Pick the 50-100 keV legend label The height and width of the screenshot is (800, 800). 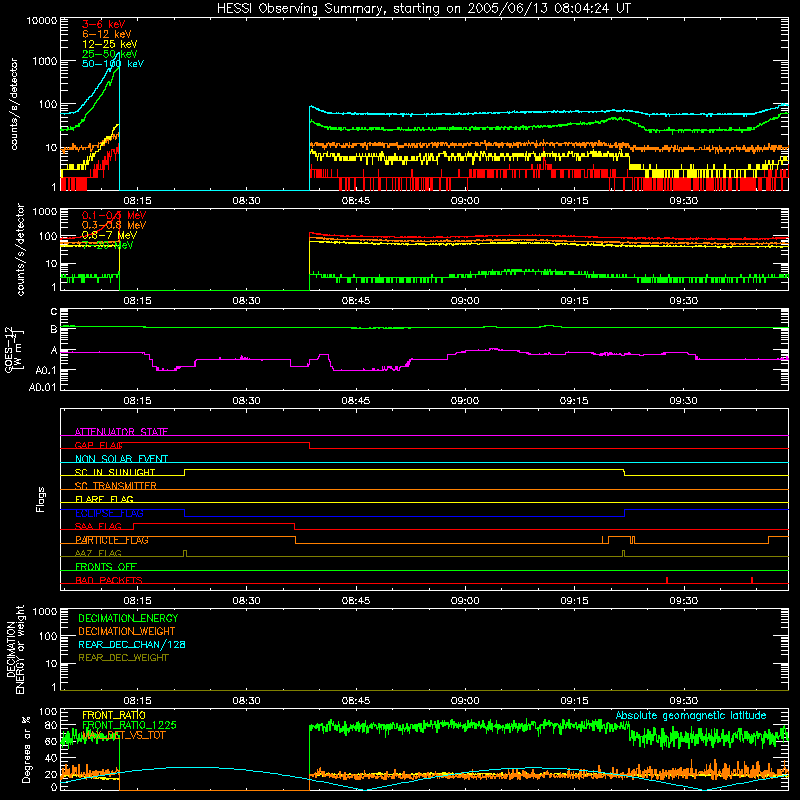(112, 63)
